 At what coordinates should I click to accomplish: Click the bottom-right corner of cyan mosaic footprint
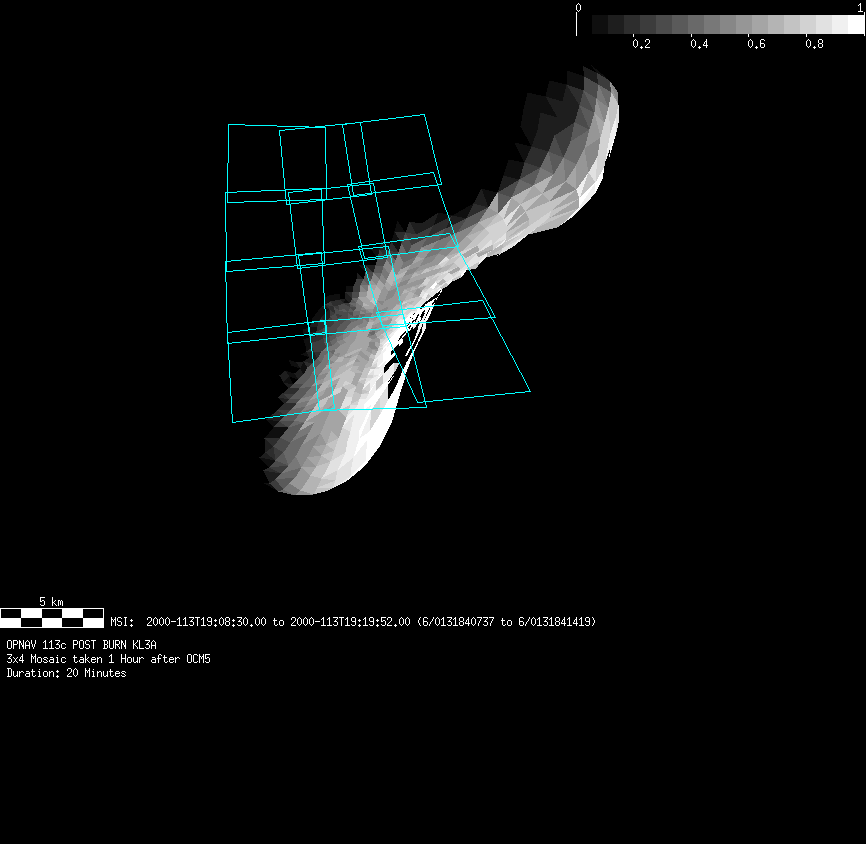[x=529, y=390]
